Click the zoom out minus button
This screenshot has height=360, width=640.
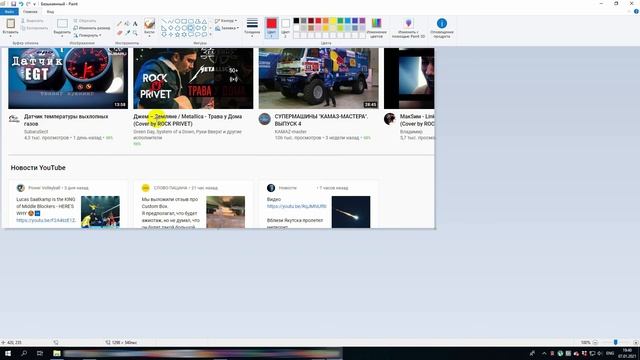(596, 342)
